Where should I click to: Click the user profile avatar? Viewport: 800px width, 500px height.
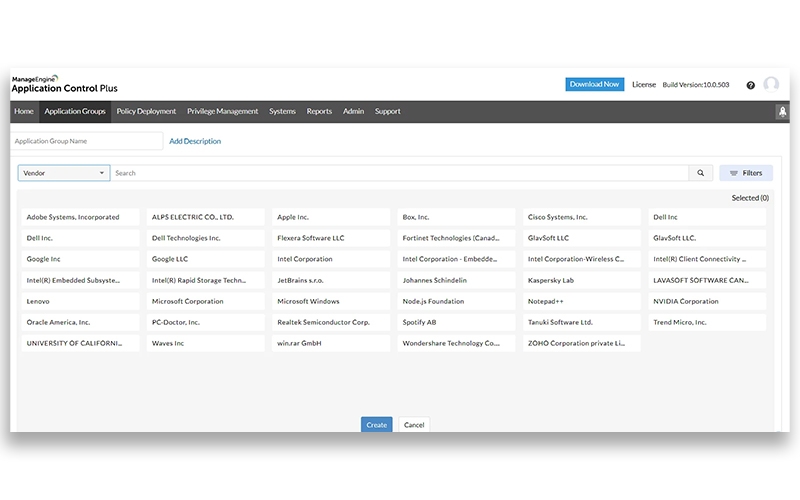pos(771,85)
